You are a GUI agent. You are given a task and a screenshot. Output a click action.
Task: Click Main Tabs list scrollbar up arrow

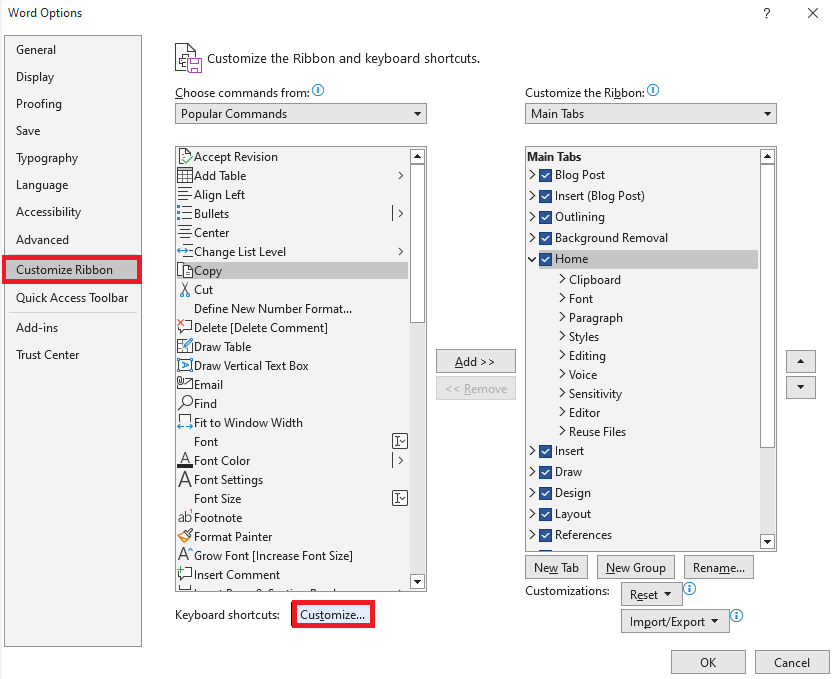click(767, 156)
